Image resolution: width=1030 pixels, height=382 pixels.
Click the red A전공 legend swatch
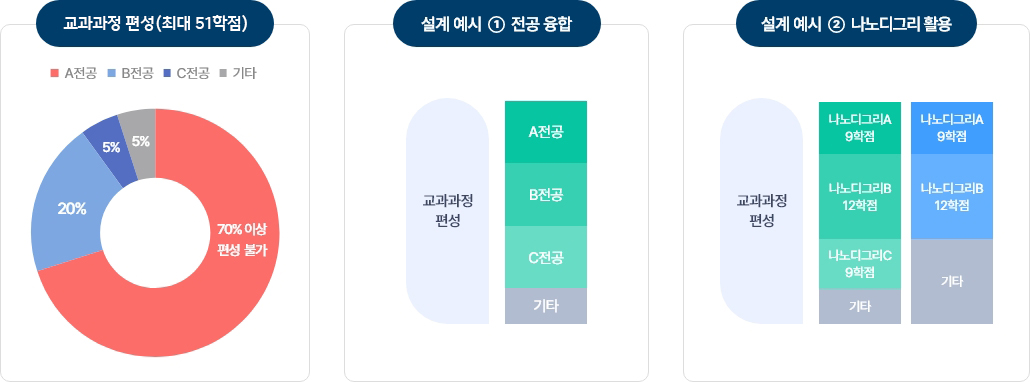55,74
